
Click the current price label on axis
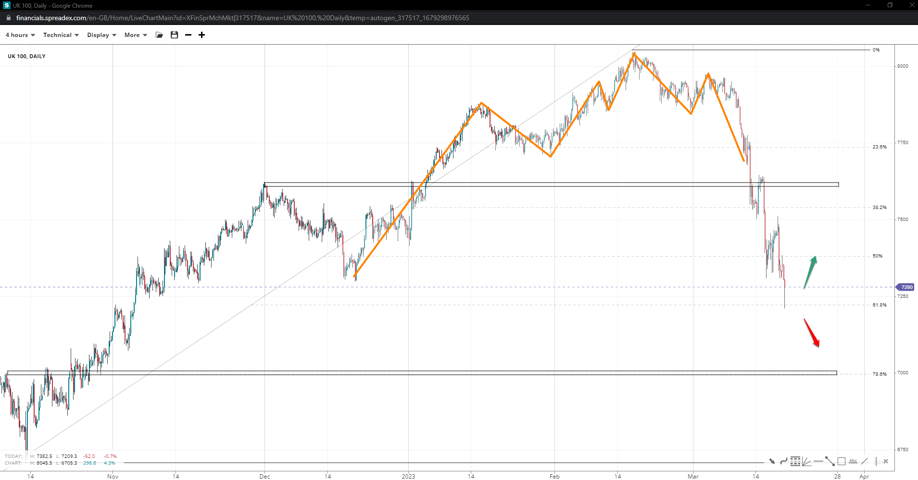pyautogui.click(x=906, y=287)
